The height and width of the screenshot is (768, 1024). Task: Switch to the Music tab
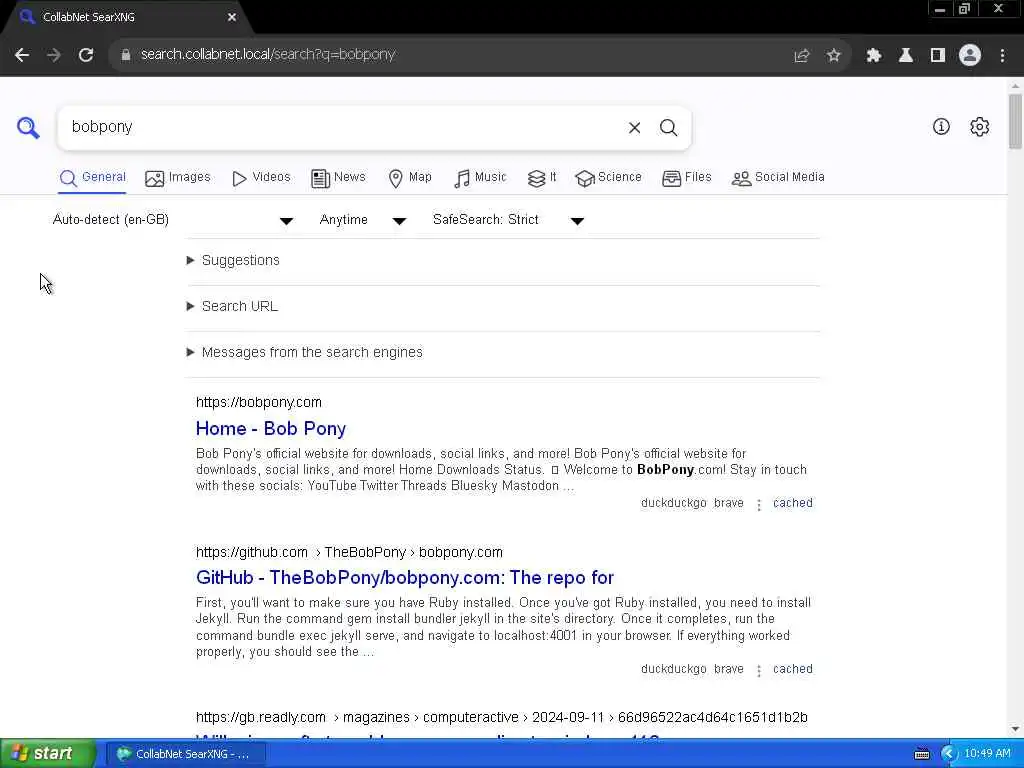click(480, 178)
